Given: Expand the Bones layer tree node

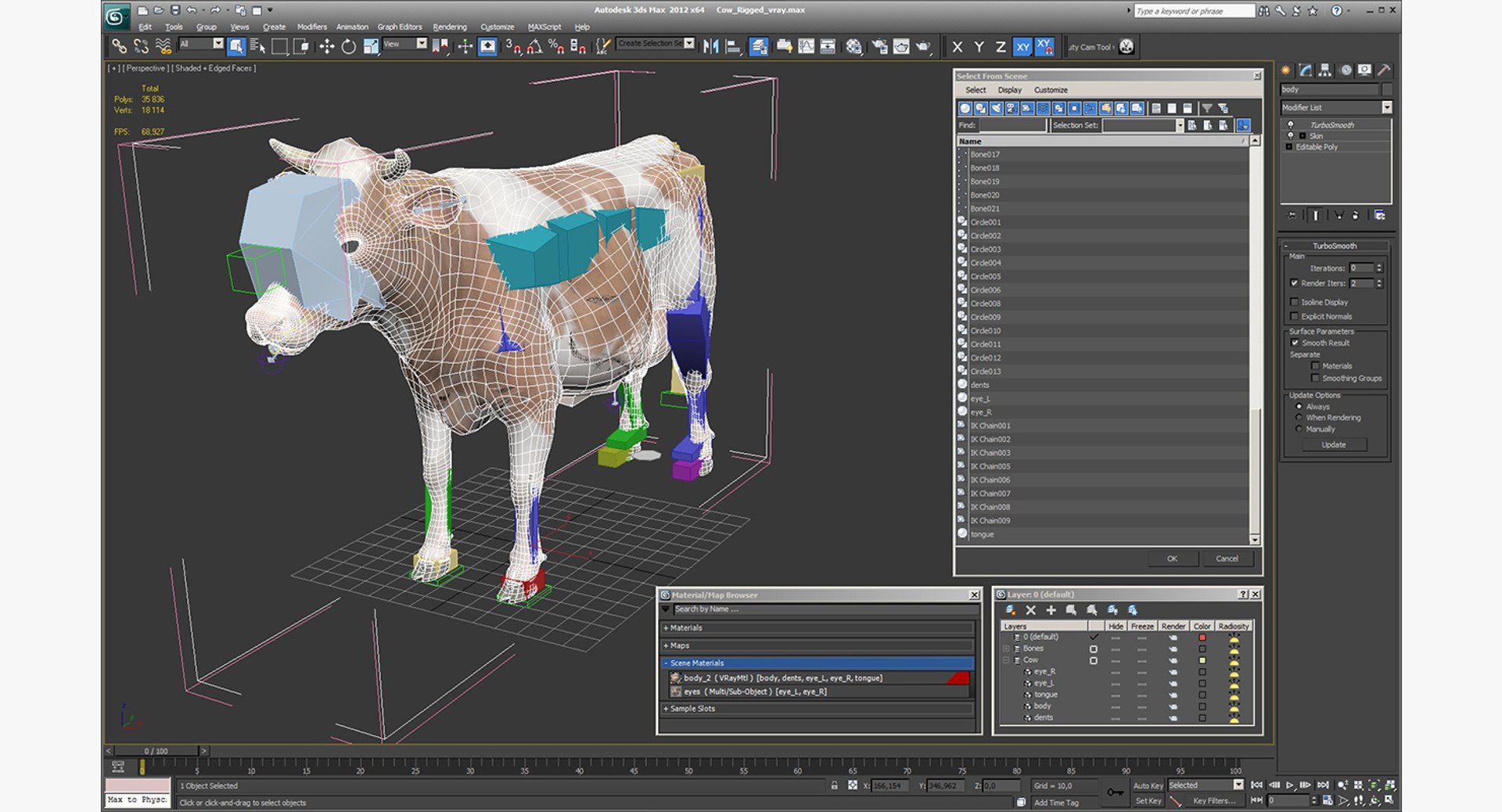Looking at the screenshot, I should (1007, 649).
